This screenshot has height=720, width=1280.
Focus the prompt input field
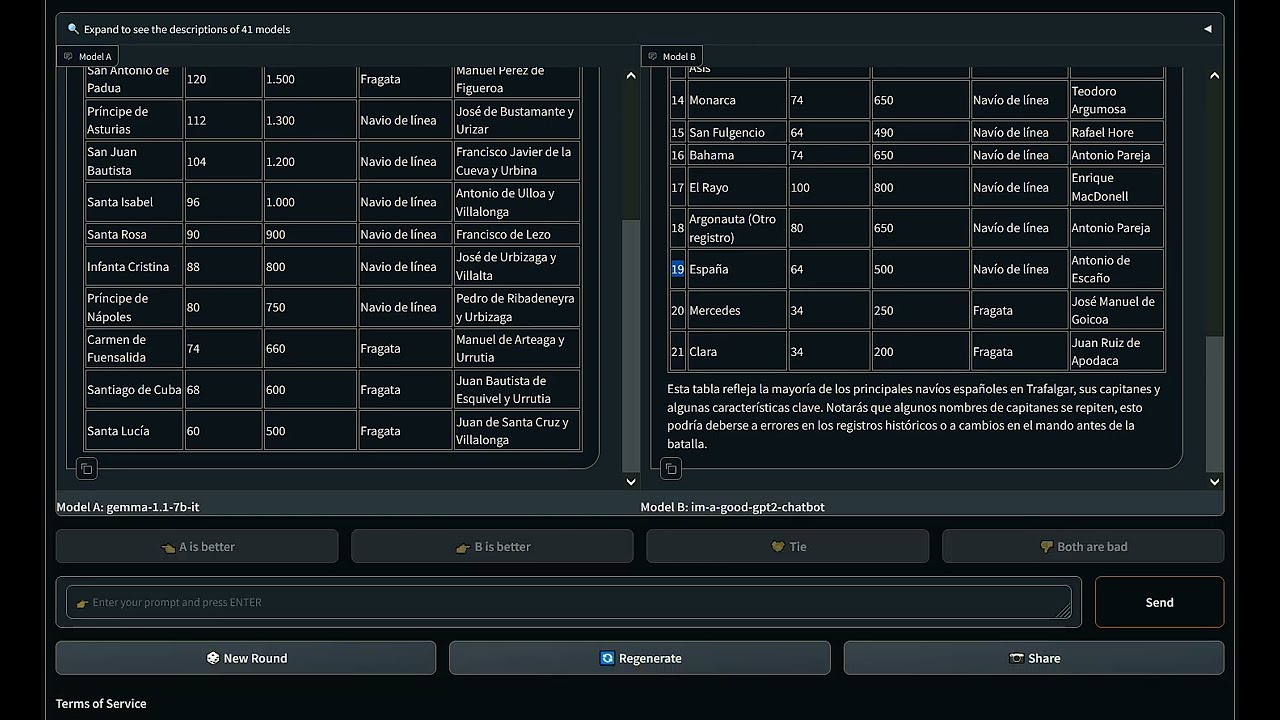568,602
